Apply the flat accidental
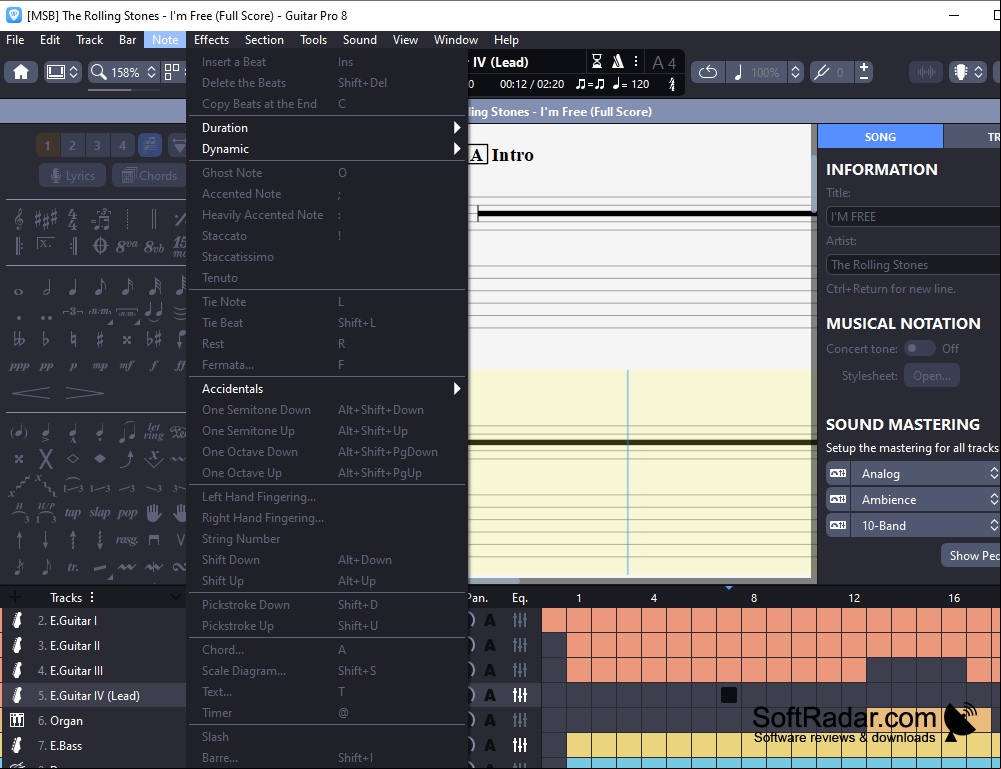Viewport: 1001px width, 769px height. pos(45,339)
